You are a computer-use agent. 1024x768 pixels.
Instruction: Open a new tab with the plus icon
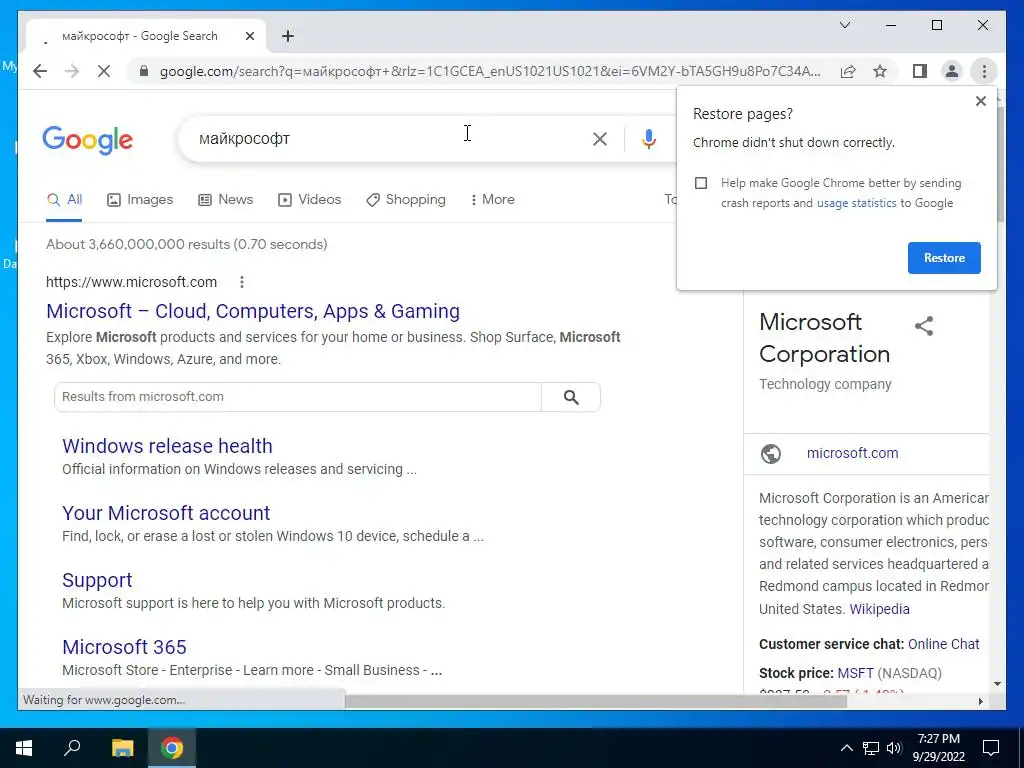click(287, 36)
